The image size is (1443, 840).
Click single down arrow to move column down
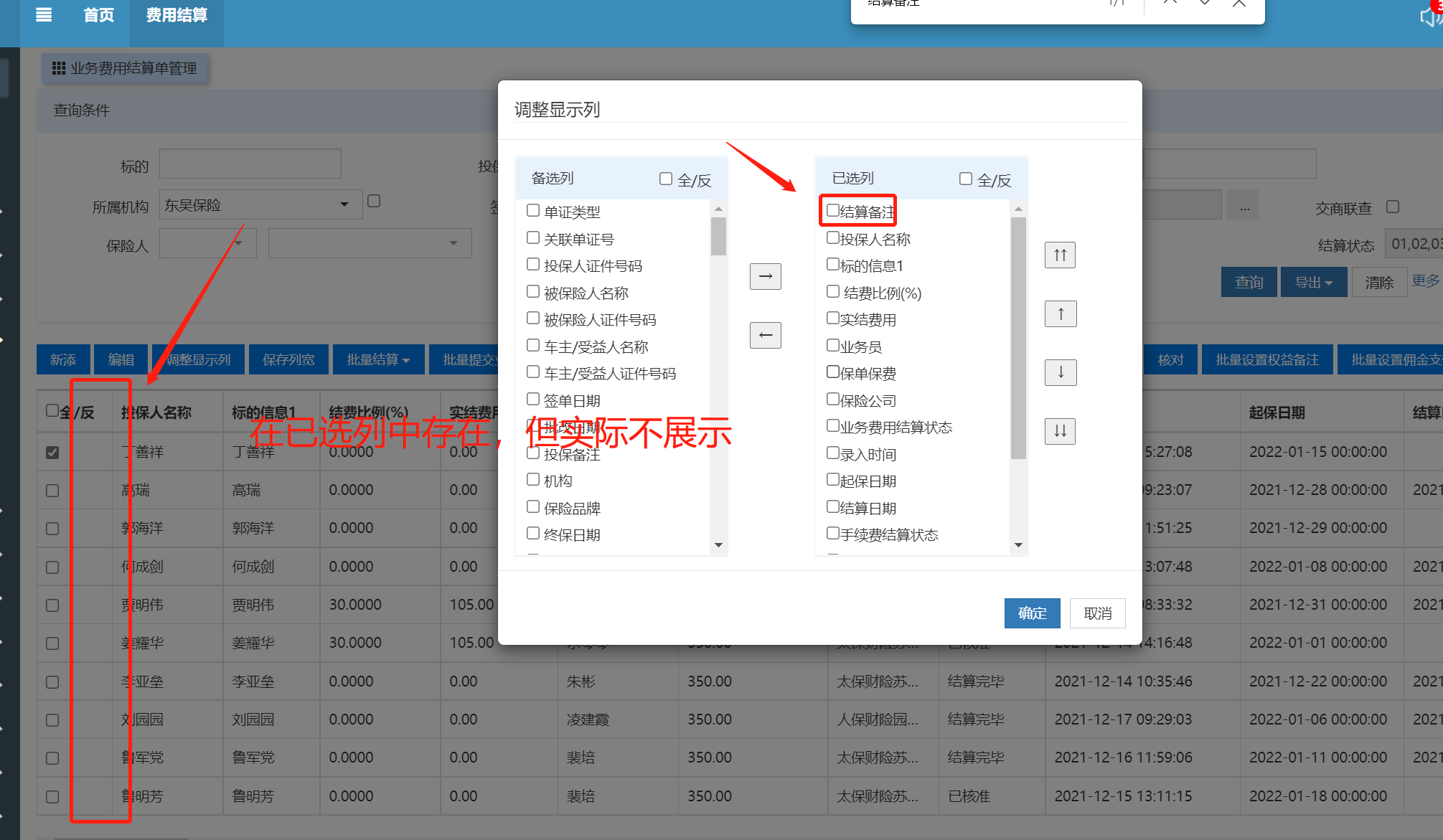(x=1060, y=373)
